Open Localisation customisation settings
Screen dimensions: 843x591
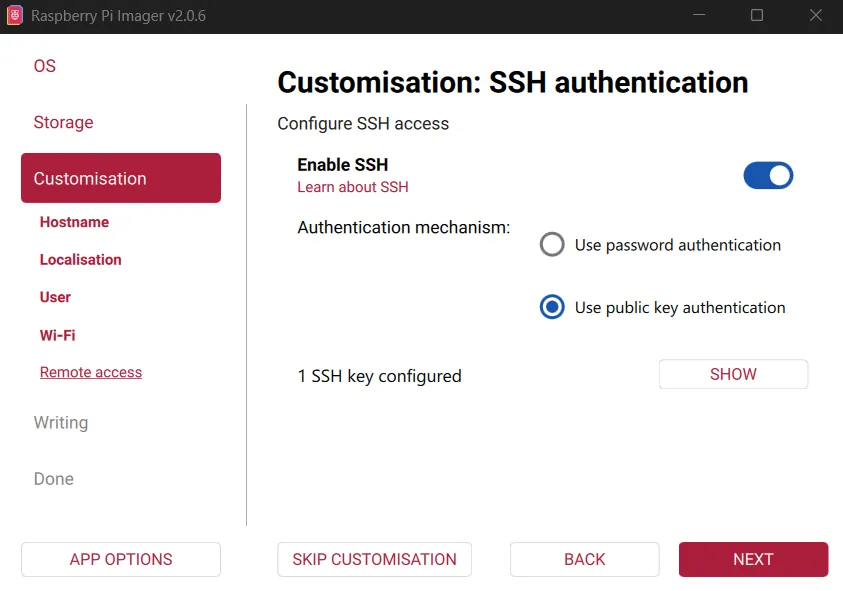coord(80,259)
